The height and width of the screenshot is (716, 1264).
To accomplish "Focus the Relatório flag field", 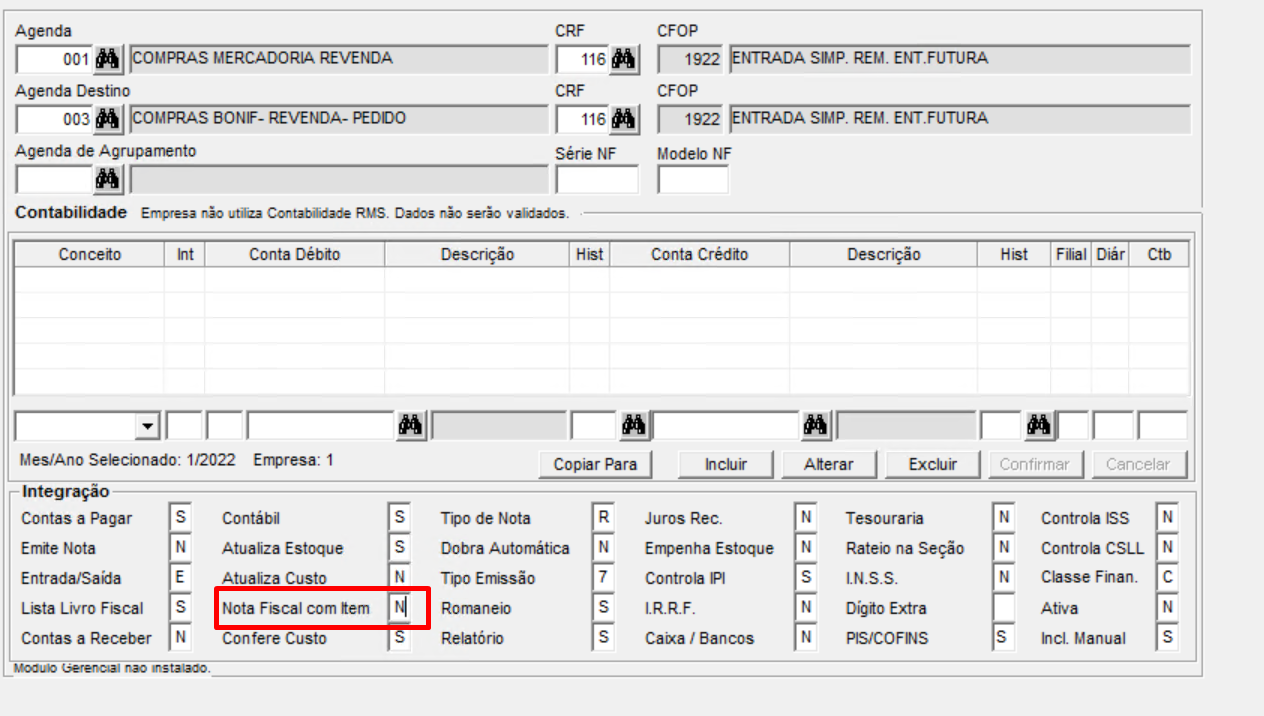I will 603,638.
